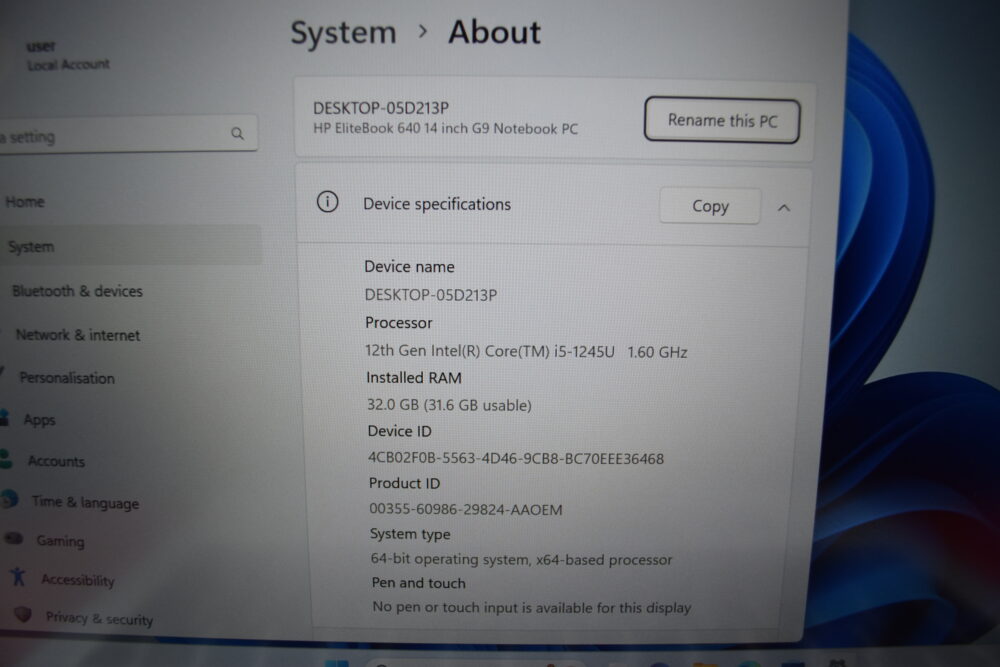Click the Device ID label
The height and width of the screenshot is (667, 1000).
[x=399, y=431]
